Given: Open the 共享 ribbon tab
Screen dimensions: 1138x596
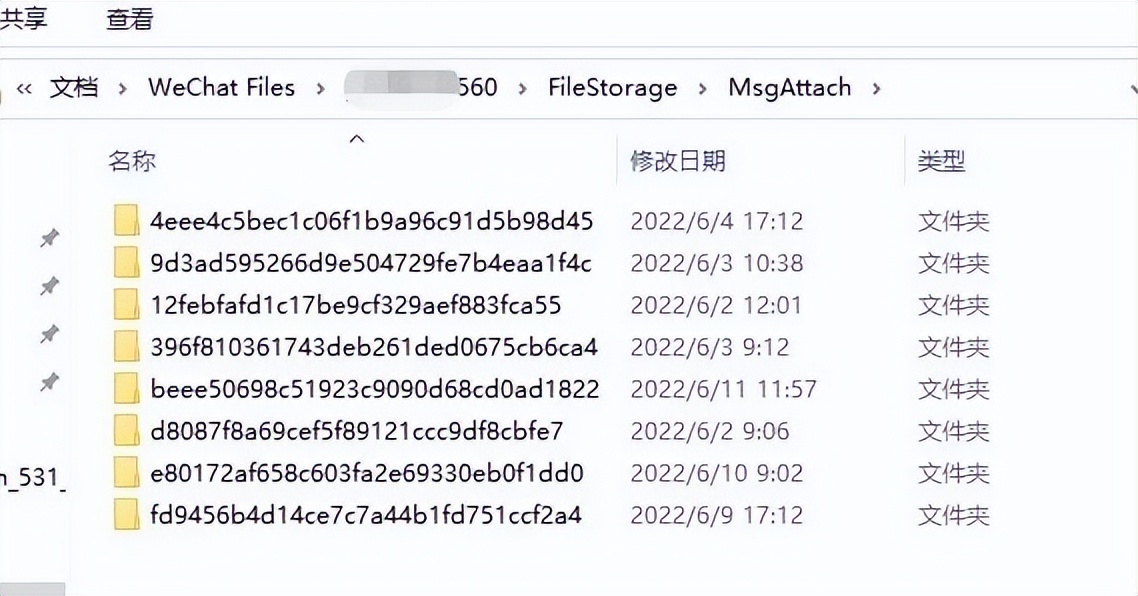Looking at the screenshot, I should pyautogui.click(x=22, y=19).
